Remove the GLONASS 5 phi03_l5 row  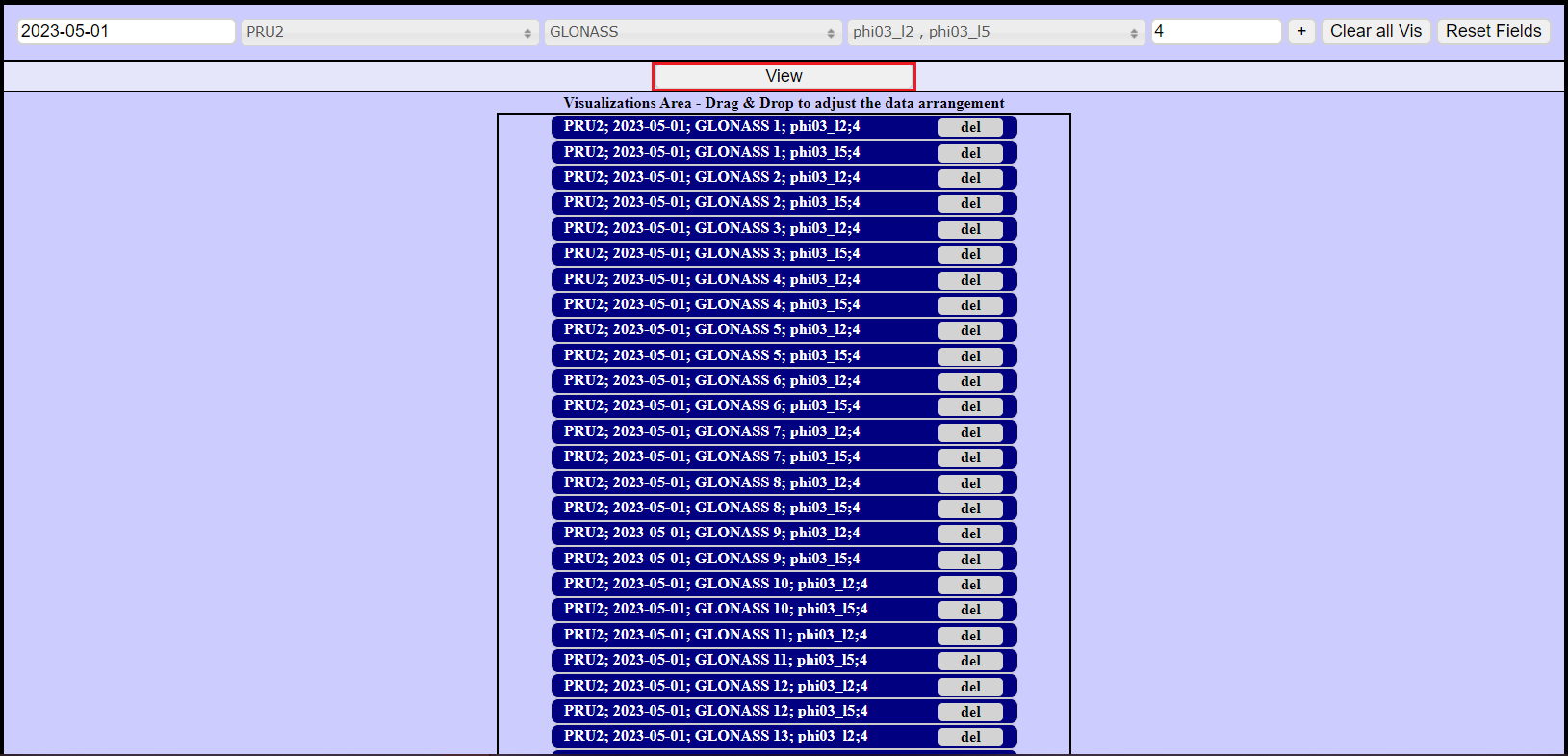(x=970, y=356)
